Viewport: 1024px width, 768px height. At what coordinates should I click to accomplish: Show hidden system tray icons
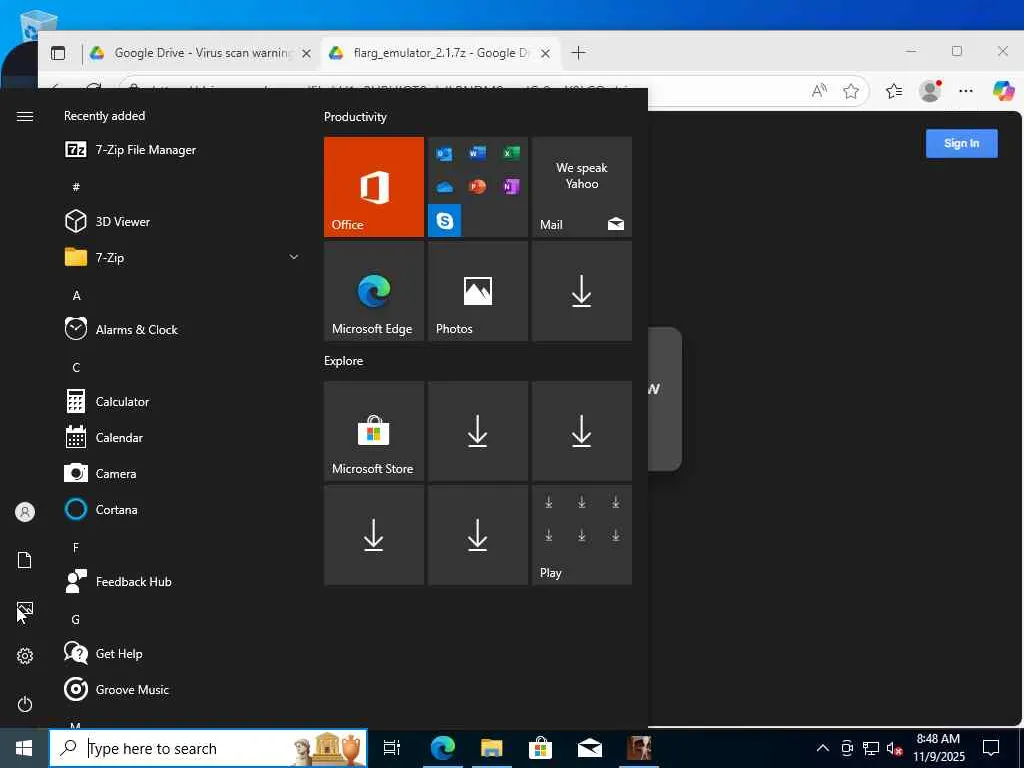click(823, 748)
